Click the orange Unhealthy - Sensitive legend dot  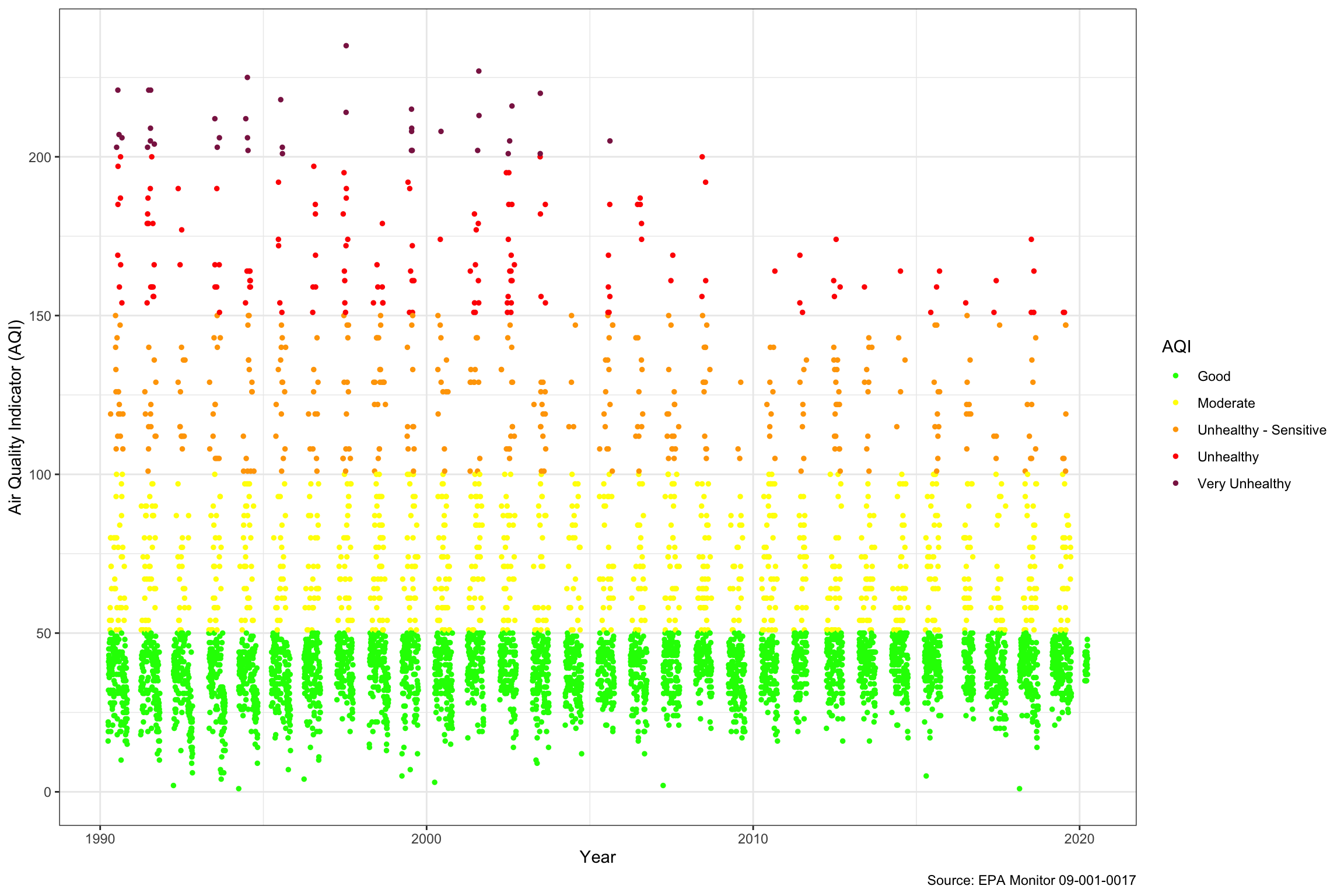click(x=1175, y=429)
